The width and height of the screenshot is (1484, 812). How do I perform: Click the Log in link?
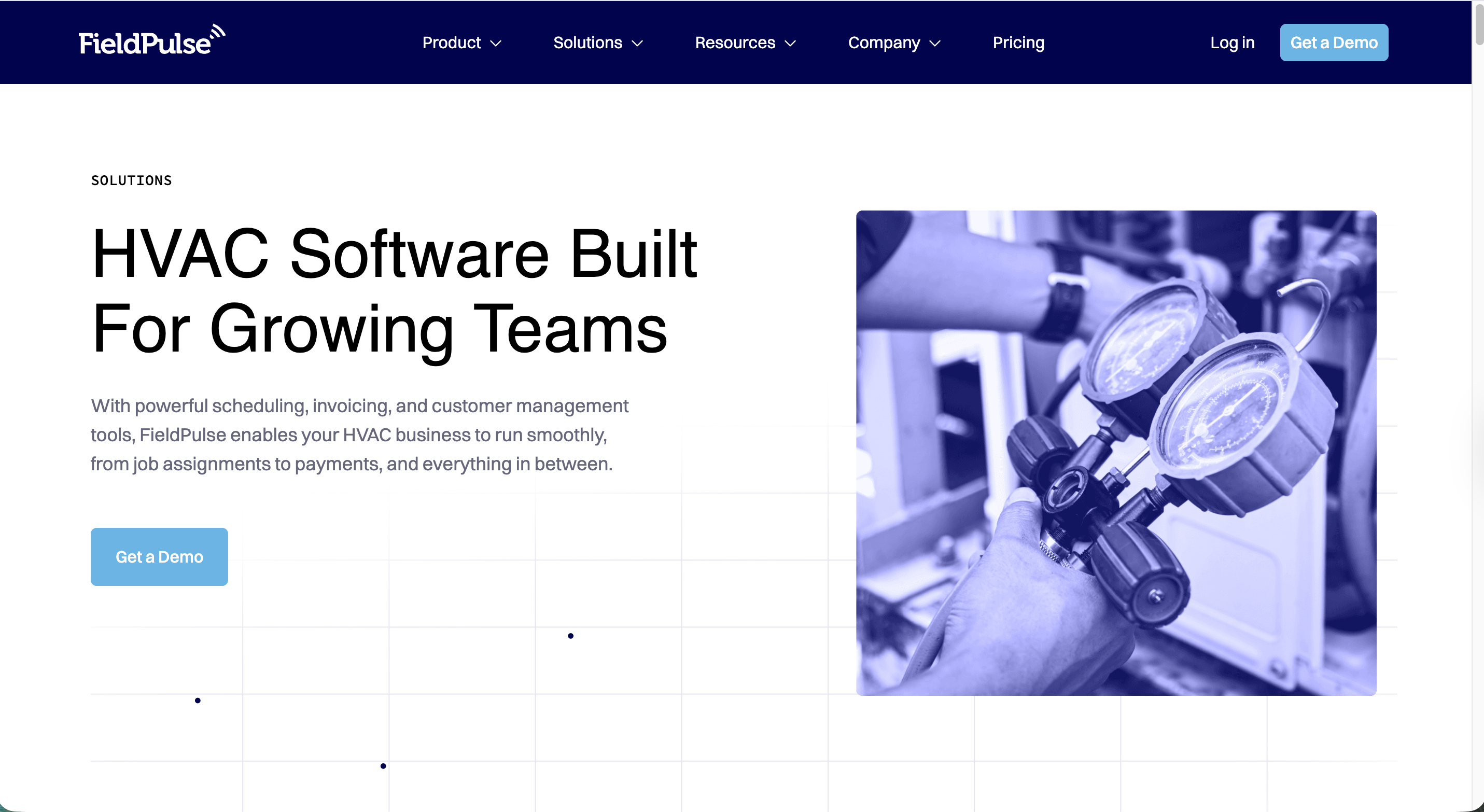1231,43
